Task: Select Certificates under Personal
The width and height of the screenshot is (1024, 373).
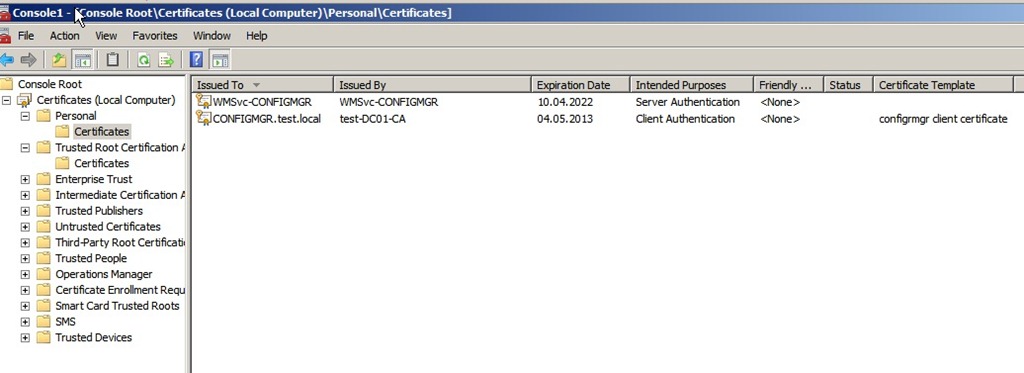Action: click(x=101, y=131)
